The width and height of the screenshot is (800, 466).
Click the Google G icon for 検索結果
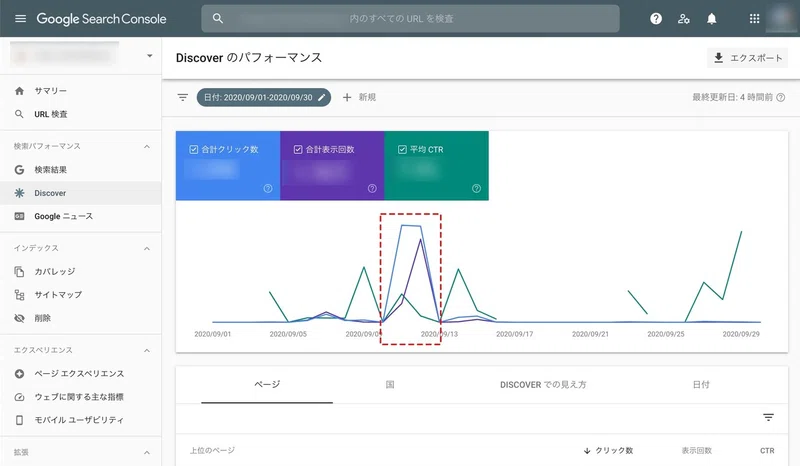pyautogui.click(x=19, y=169)
